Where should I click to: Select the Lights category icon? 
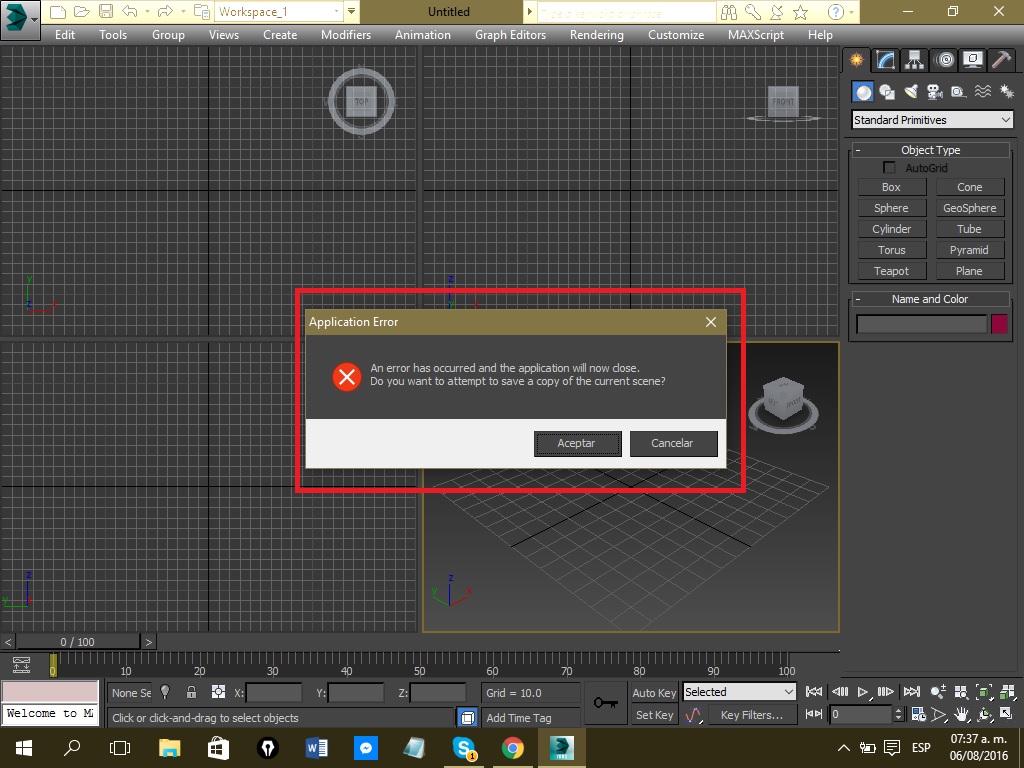(911, 92)
